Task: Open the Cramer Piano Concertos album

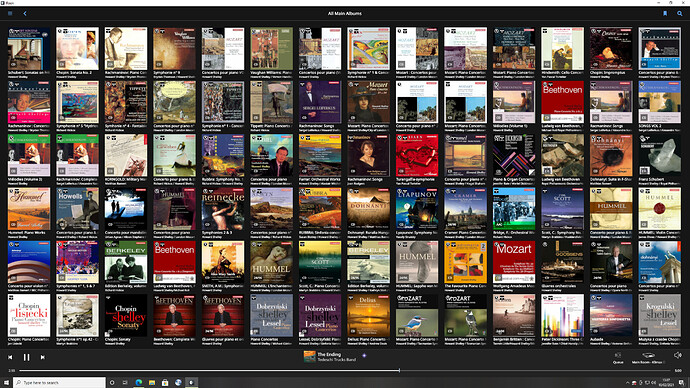Action: coord(466,209)
